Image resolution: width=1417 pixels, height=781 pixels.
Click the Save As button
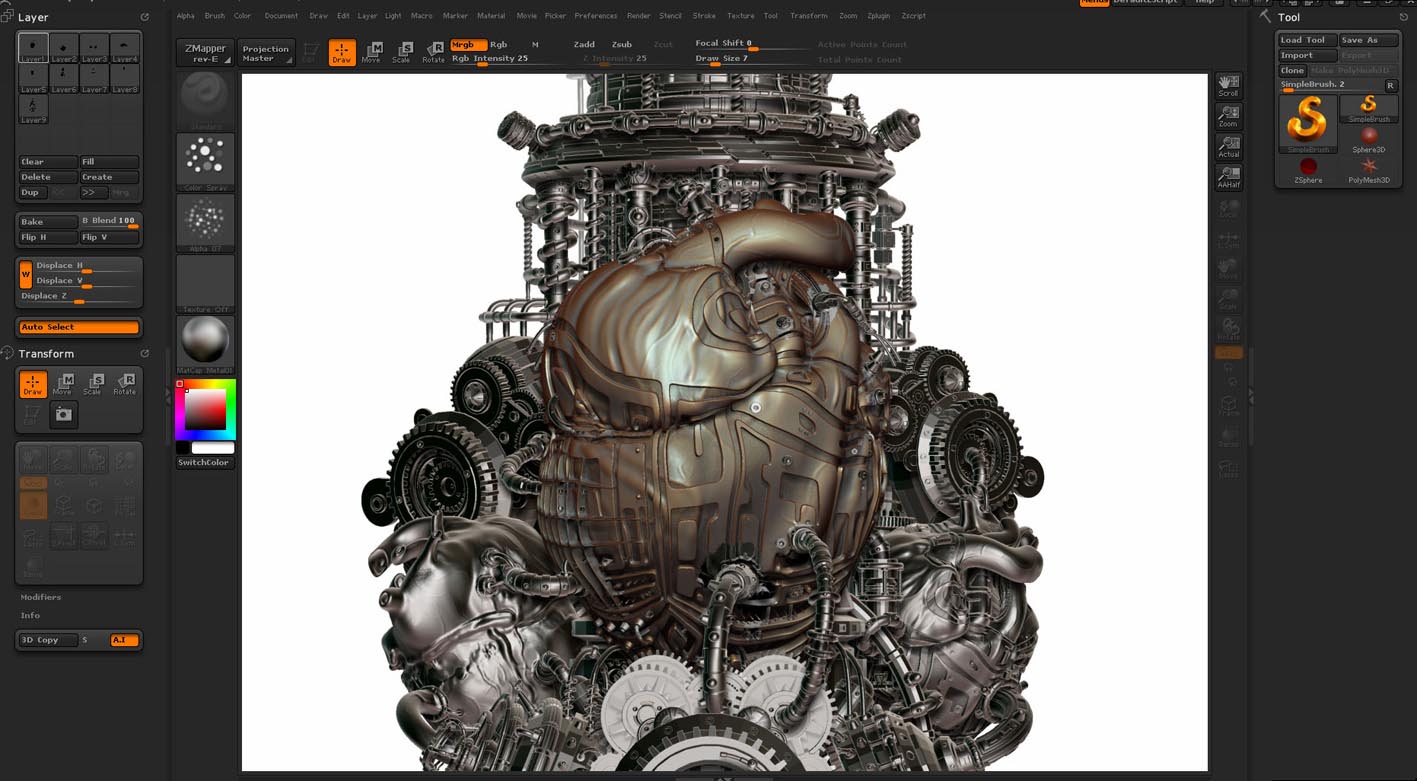pyautogui.click(x=1369, y=40)
